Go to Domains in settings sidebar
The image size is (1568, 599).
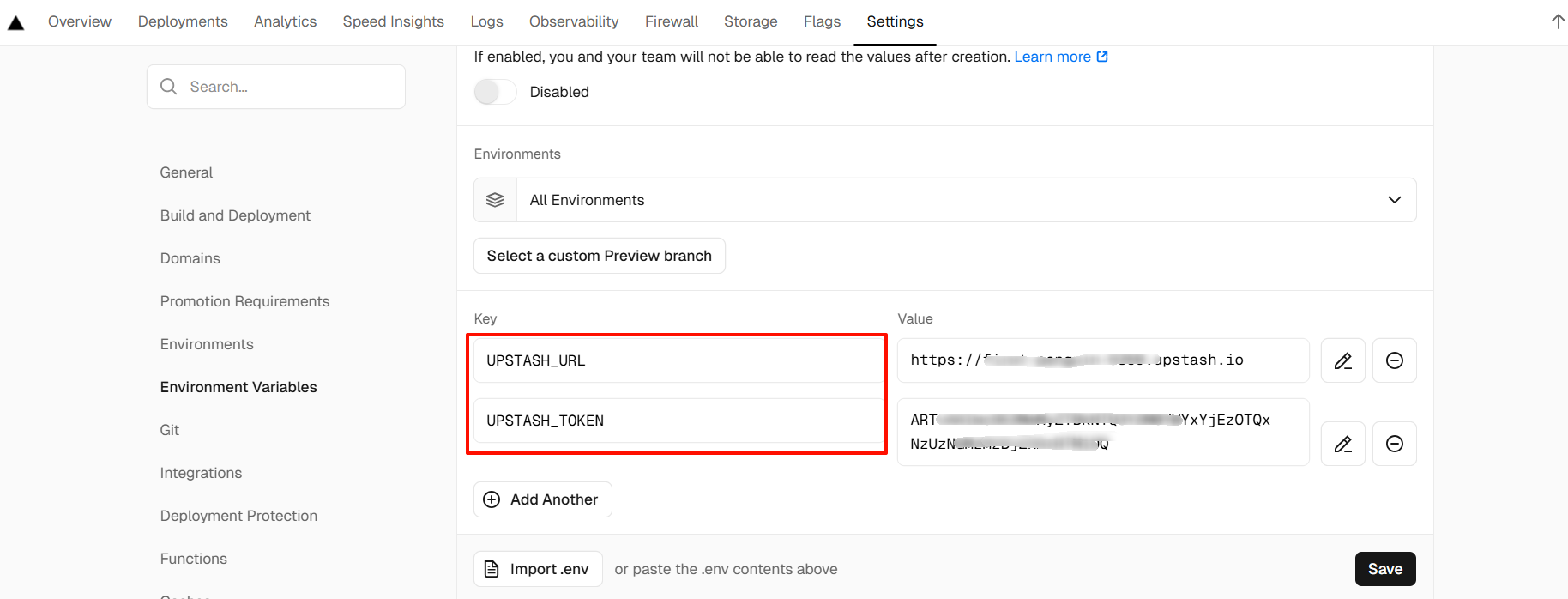(x=190, y=258)
